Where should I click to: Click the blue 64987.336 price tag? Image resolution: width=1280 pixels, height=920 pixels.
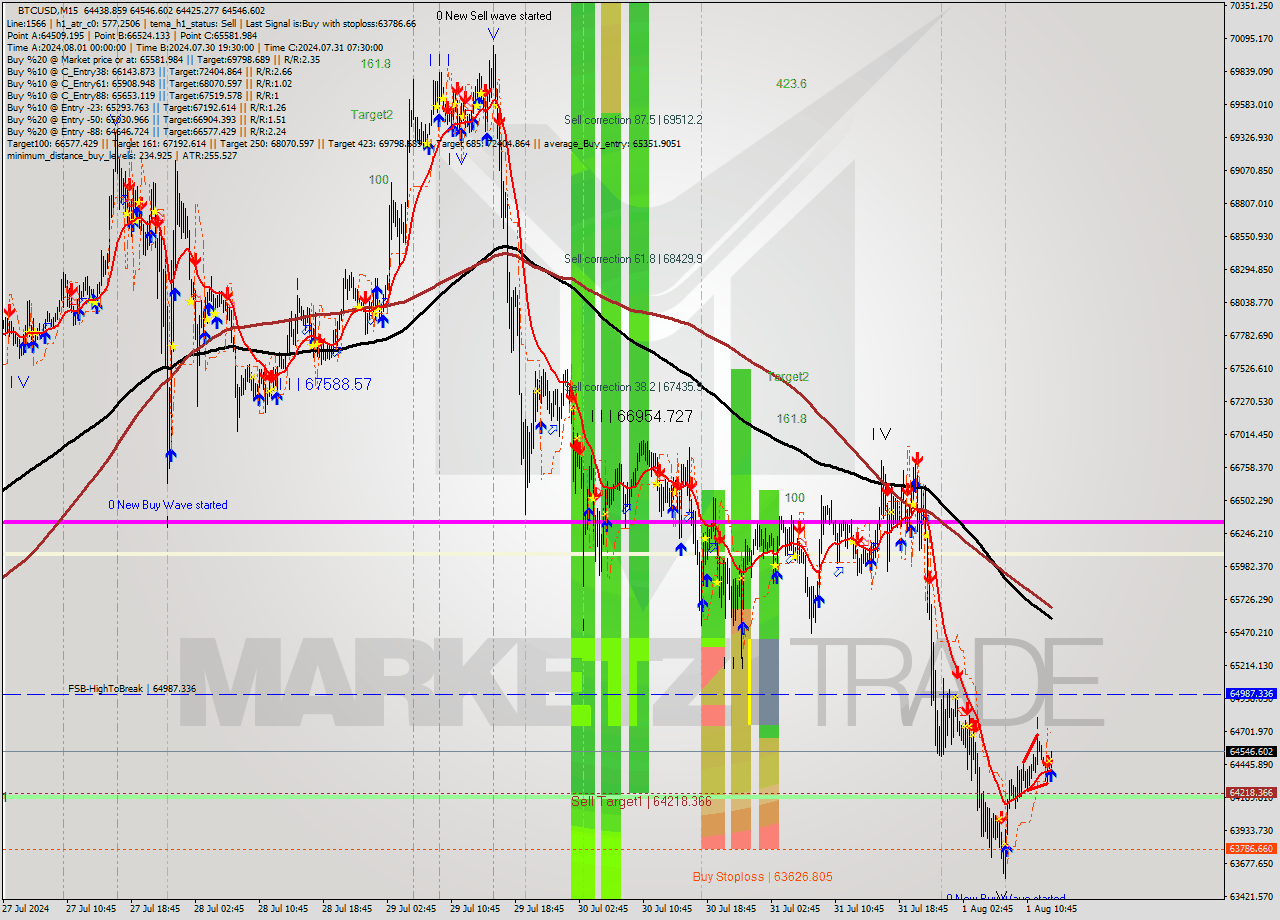(1251, 693)
